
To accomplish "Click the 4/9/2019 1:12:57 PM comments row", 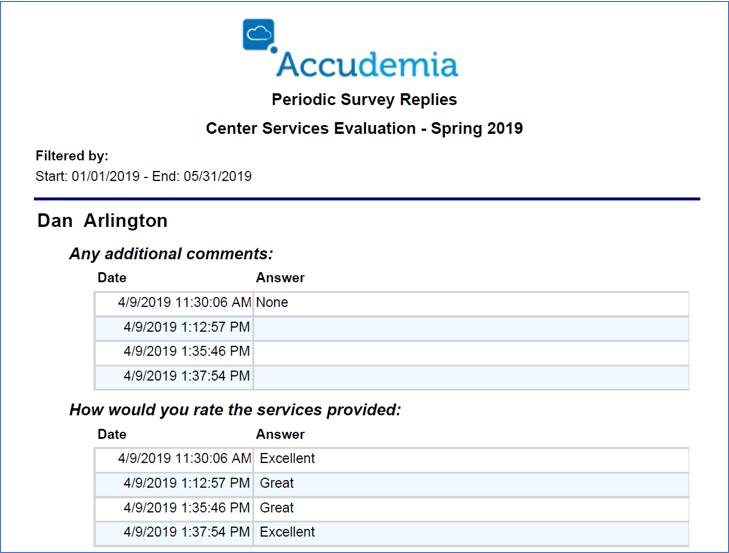I will point(391,327).
